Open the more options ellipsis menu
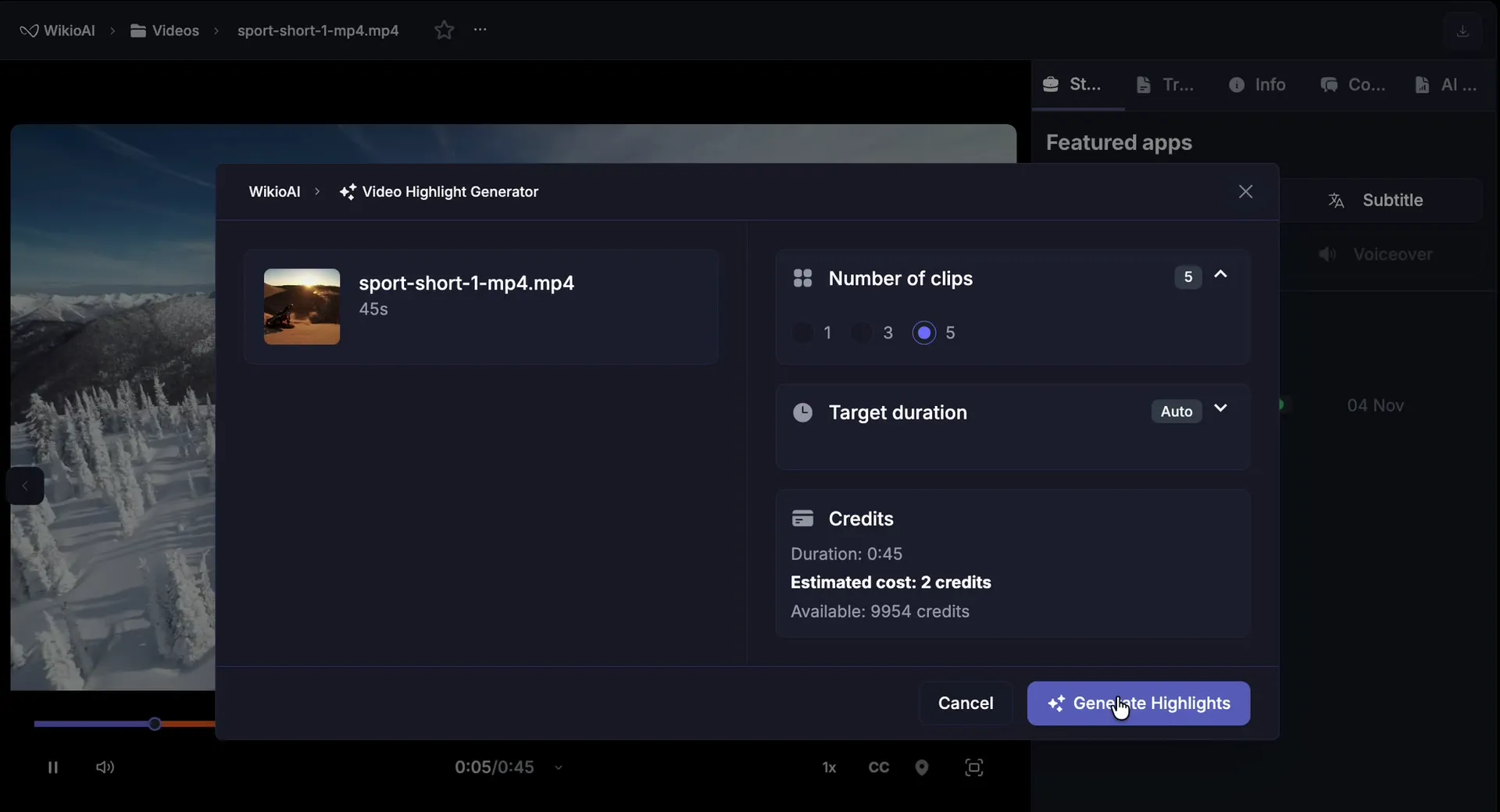This screenshot has height=812, width=1500. click(x=480, y=30)
